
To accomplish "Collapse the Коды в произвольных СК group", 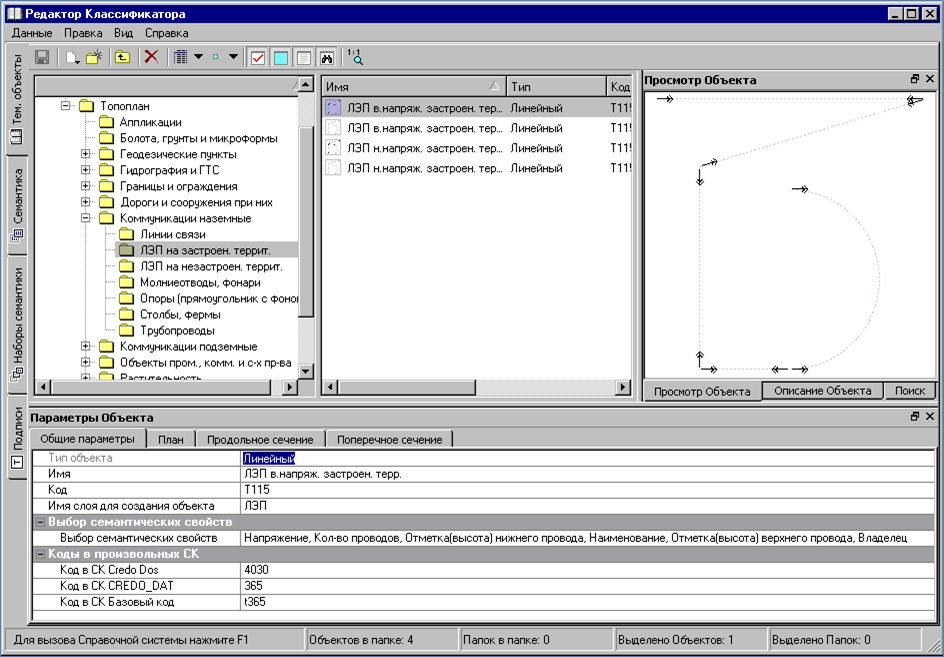I will coord(41,554).
